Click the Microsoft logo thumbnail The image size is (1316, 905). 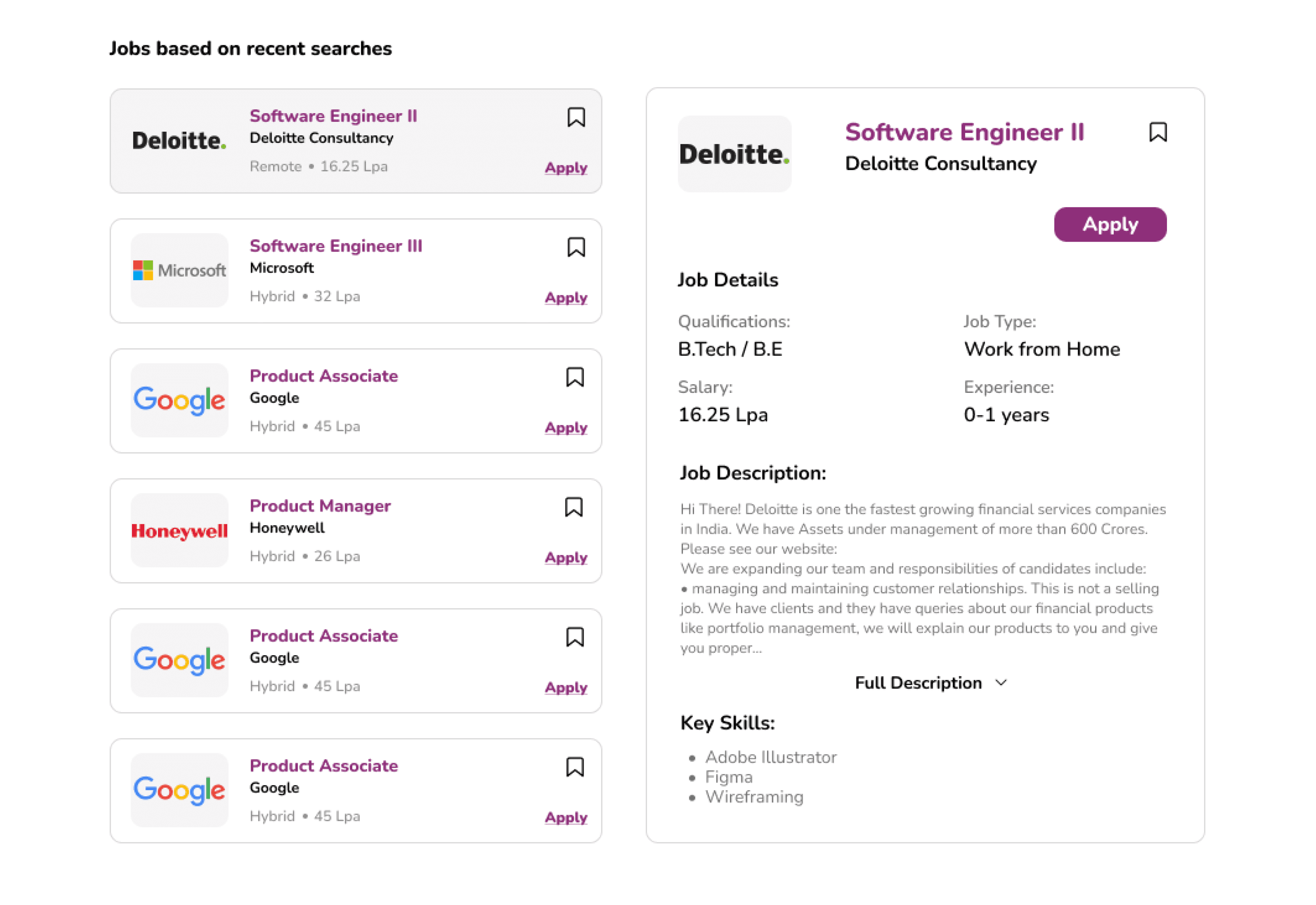(180, 270)
